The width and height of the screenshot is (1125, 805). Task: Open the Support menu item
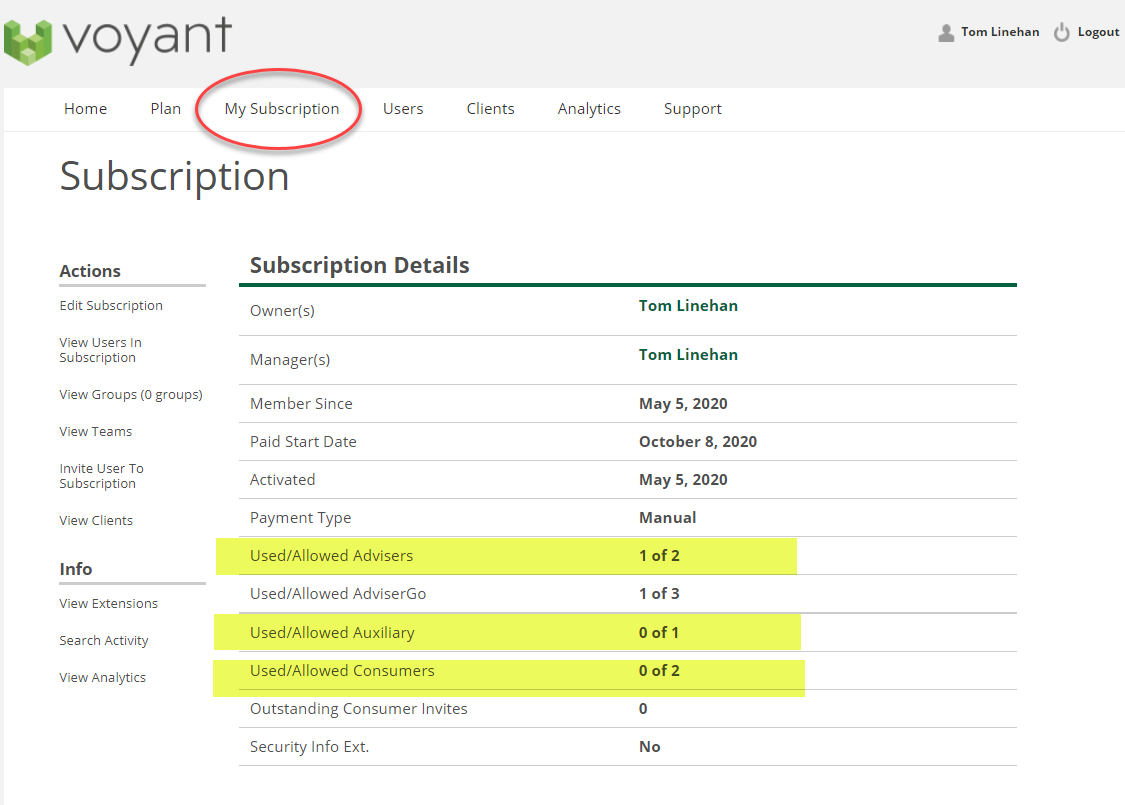point(692,109)
